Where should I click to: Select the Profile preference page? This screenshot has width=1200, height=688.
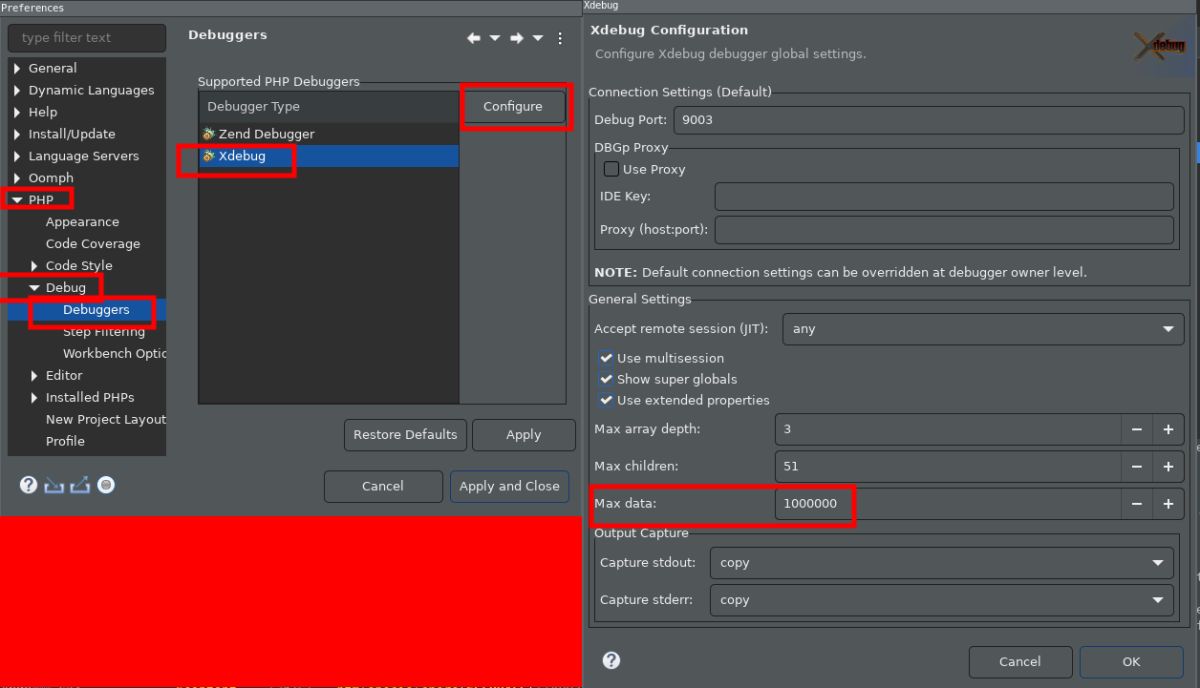(x=65, y=441)
